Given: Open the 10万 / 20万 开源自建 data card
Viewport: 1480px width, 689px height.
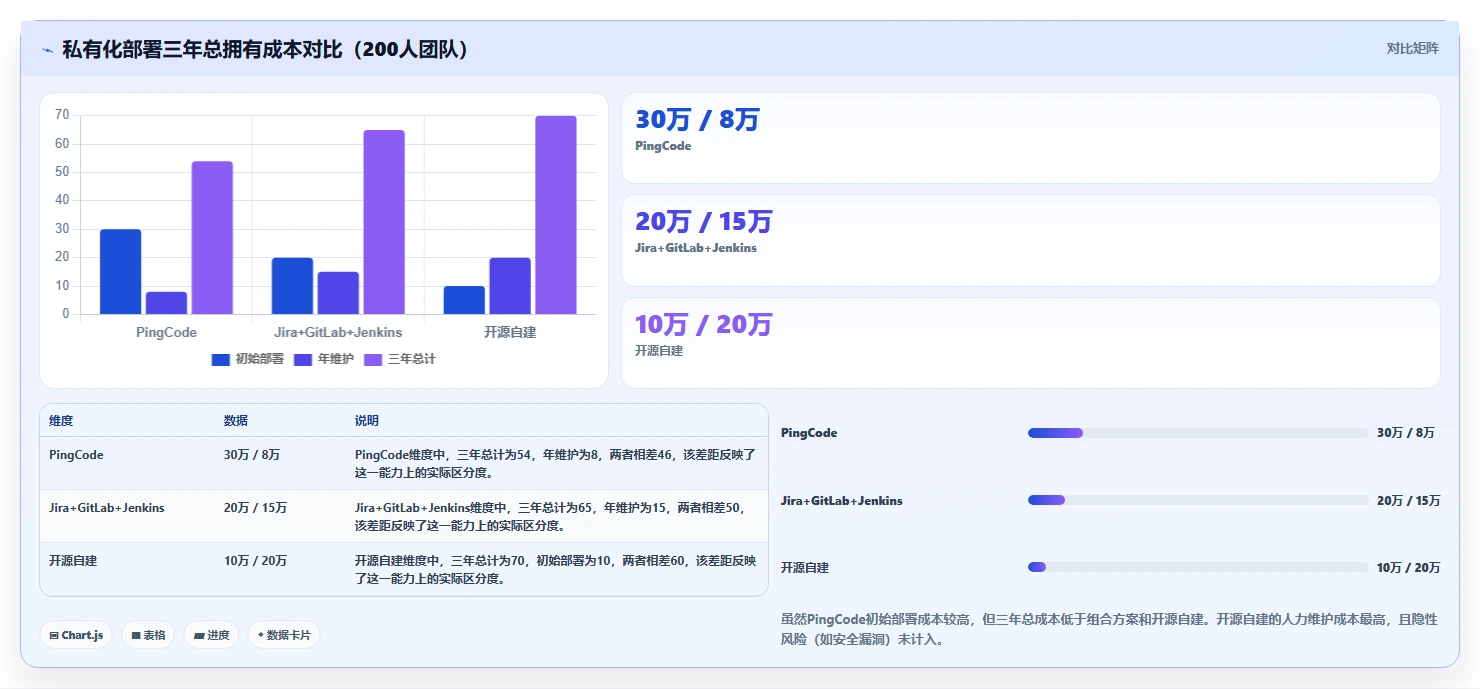Looking at the screenshot, I should [x=1031, y=343].
